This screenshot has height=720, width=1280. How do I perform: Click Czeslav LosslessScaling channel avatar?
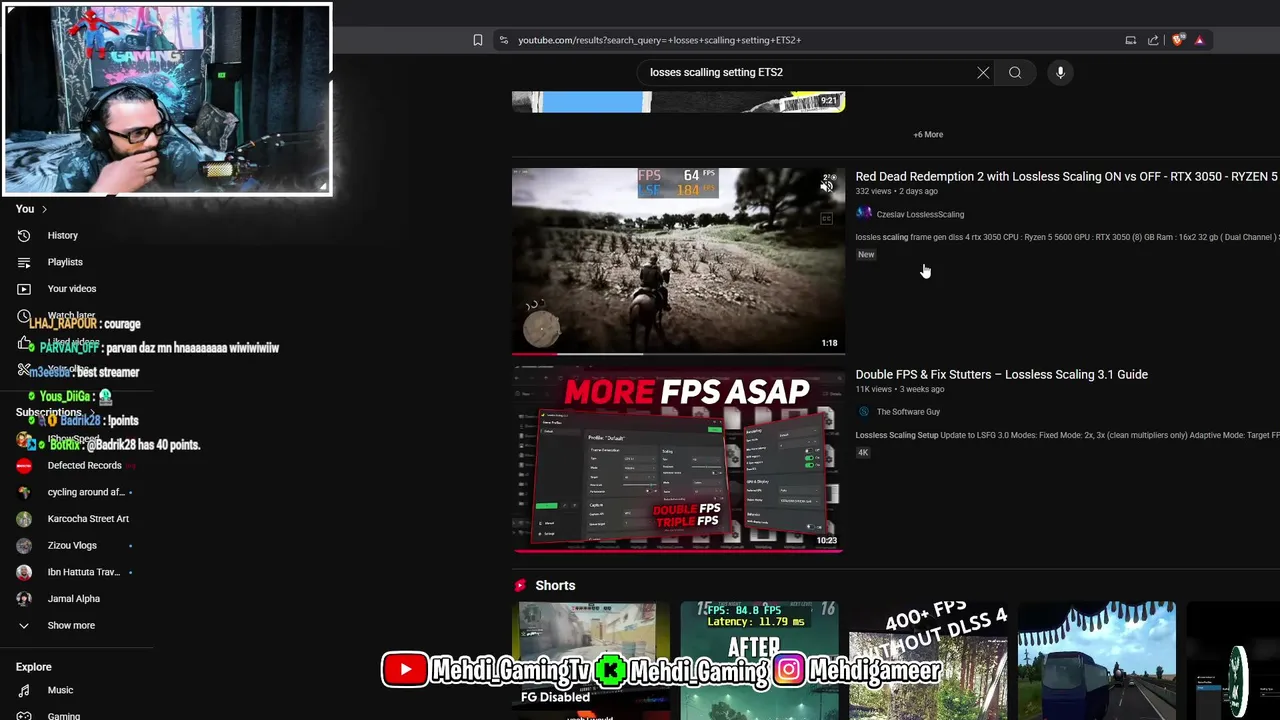coord(864,213)
